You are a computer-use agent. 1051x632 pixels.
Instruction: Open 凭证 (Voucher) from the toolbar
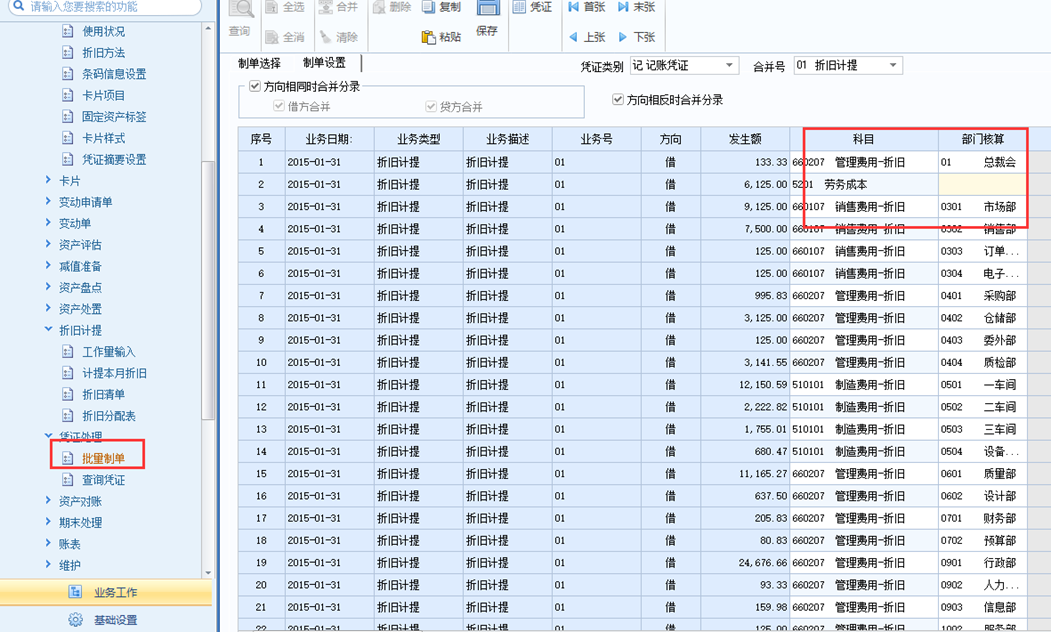[532, 8]
